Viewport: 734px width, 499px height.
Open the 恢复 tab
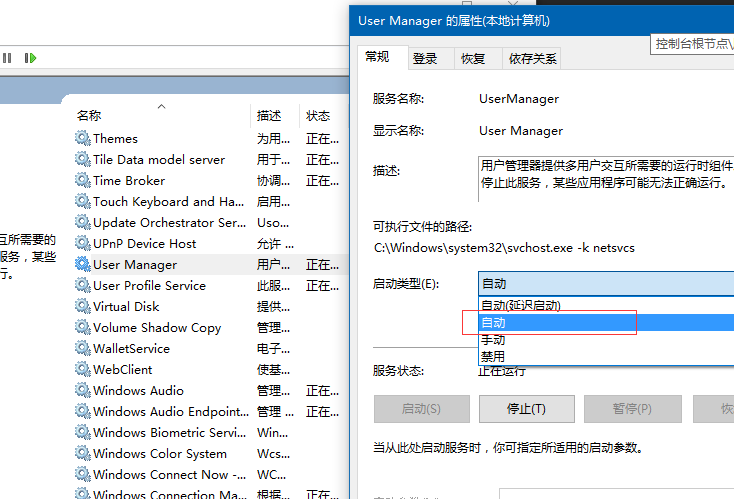[473, 59]
